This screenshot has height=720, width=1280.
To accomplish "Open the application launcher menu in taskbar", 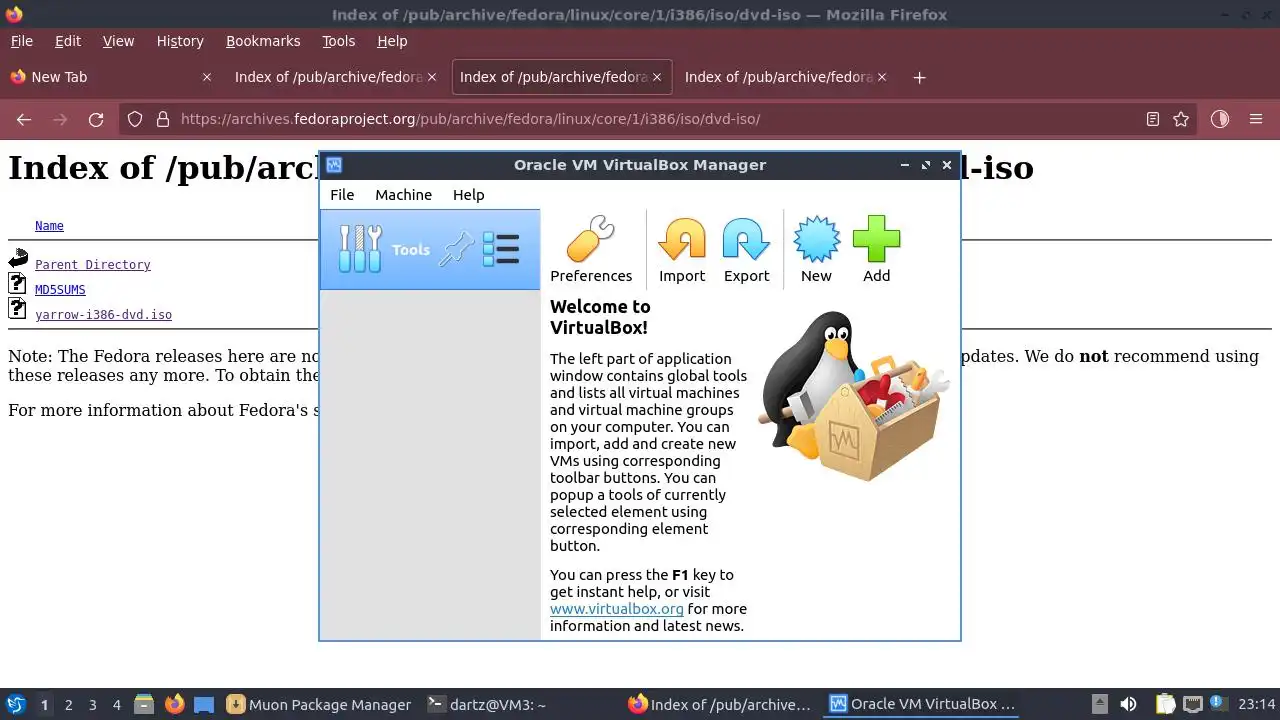I will coord(15,704).
